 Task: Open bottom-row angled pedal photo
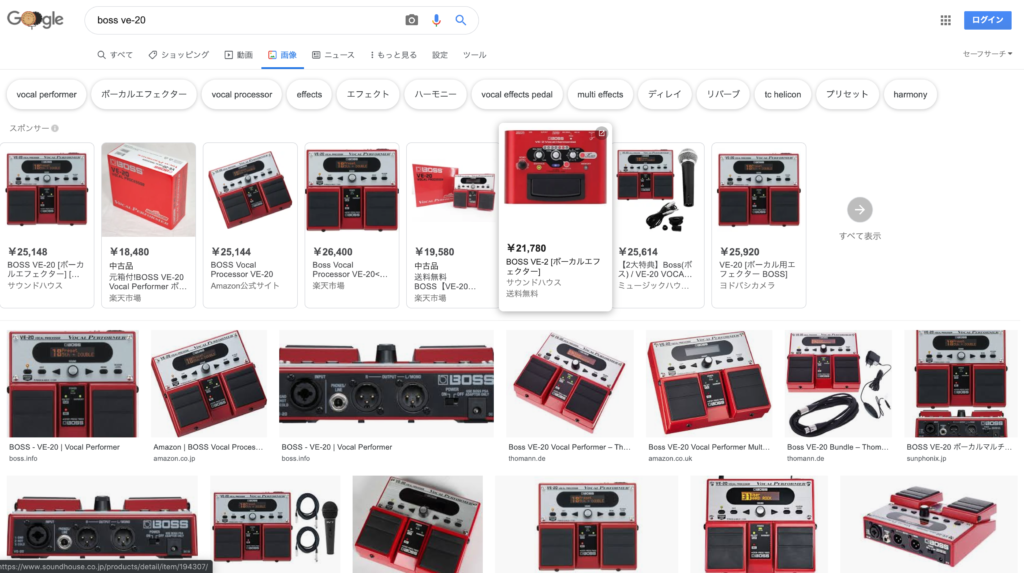(x=417, y=524)
